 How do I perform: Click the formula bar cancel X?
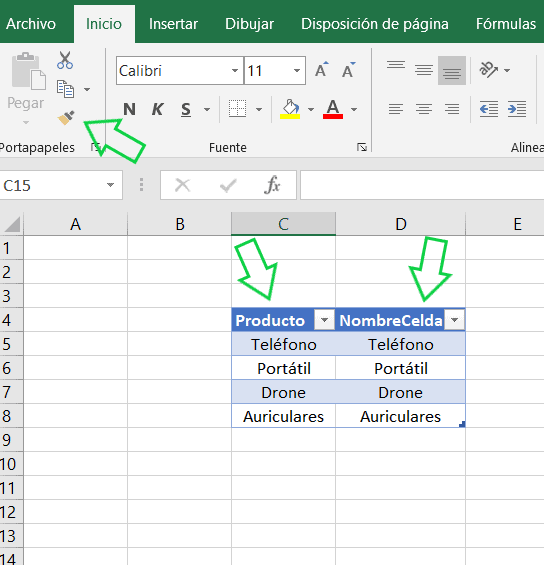[x=182, y=186]
